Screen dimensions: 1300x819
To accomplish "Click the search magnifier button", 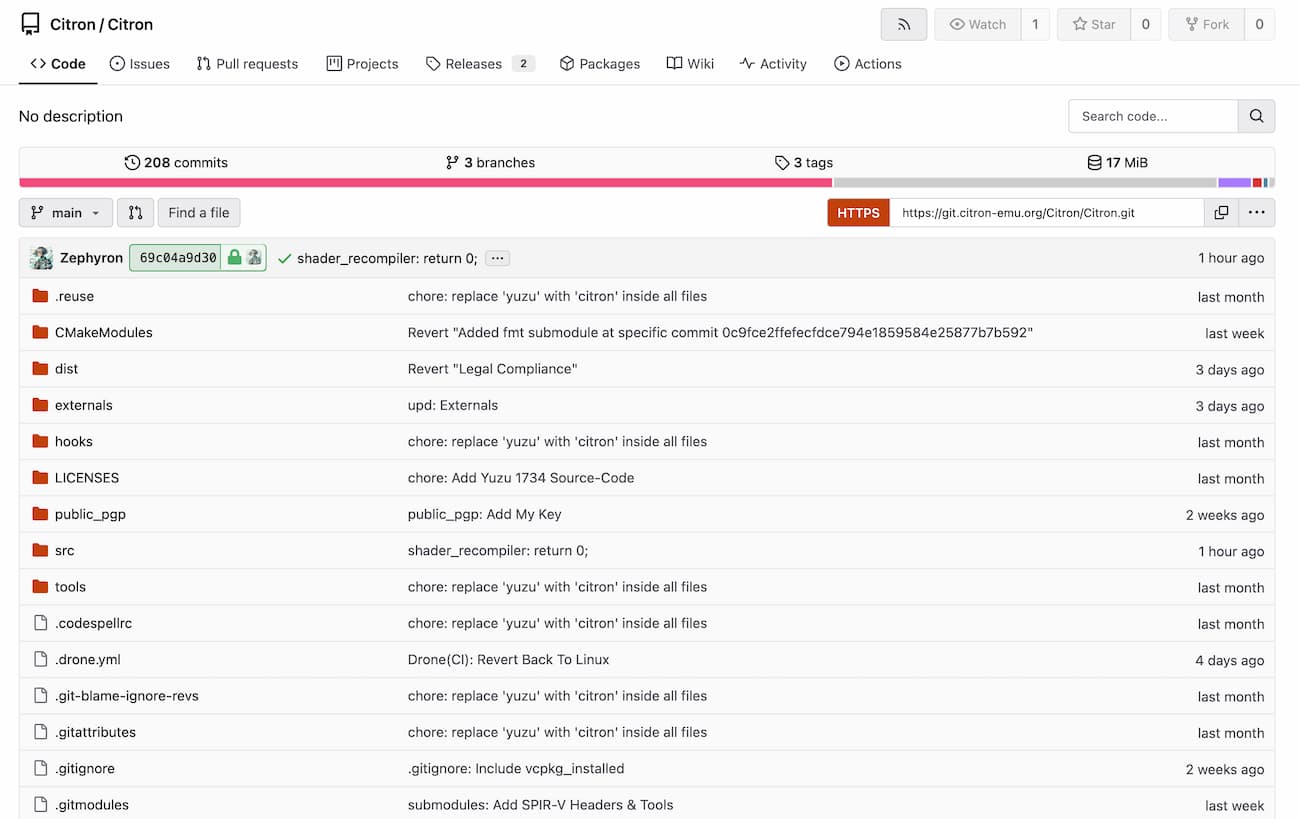I will click(x=1256, y=116).
